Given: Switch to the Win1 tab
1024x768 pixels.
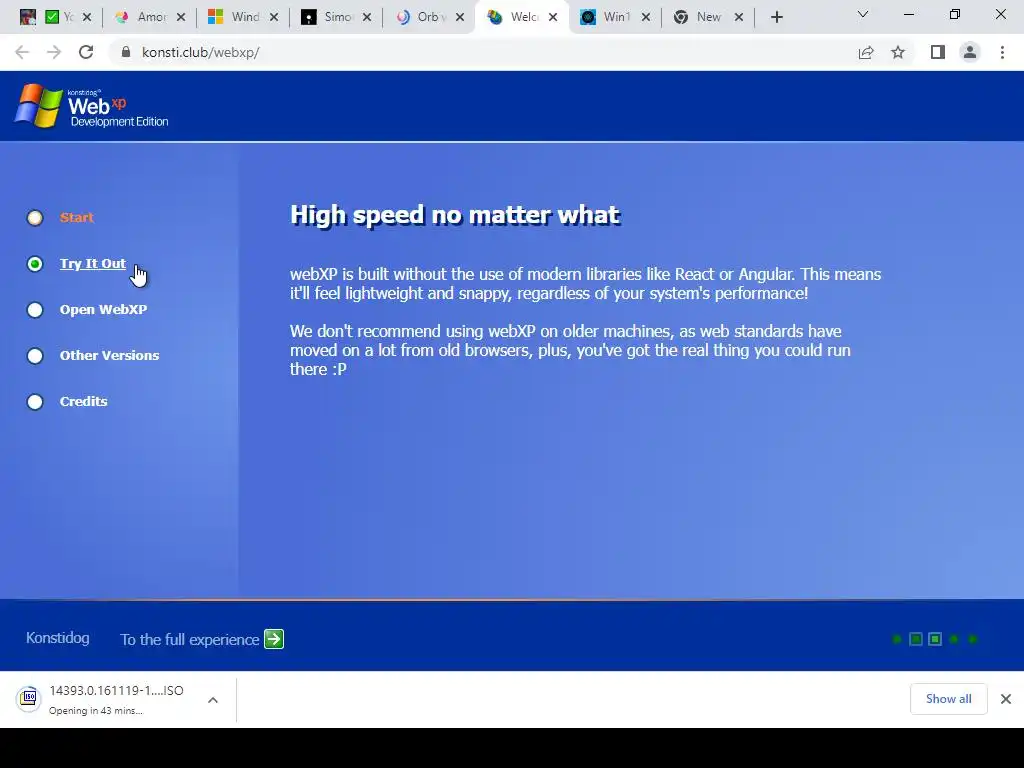Looking at the screenshot, I should point(615,17).
